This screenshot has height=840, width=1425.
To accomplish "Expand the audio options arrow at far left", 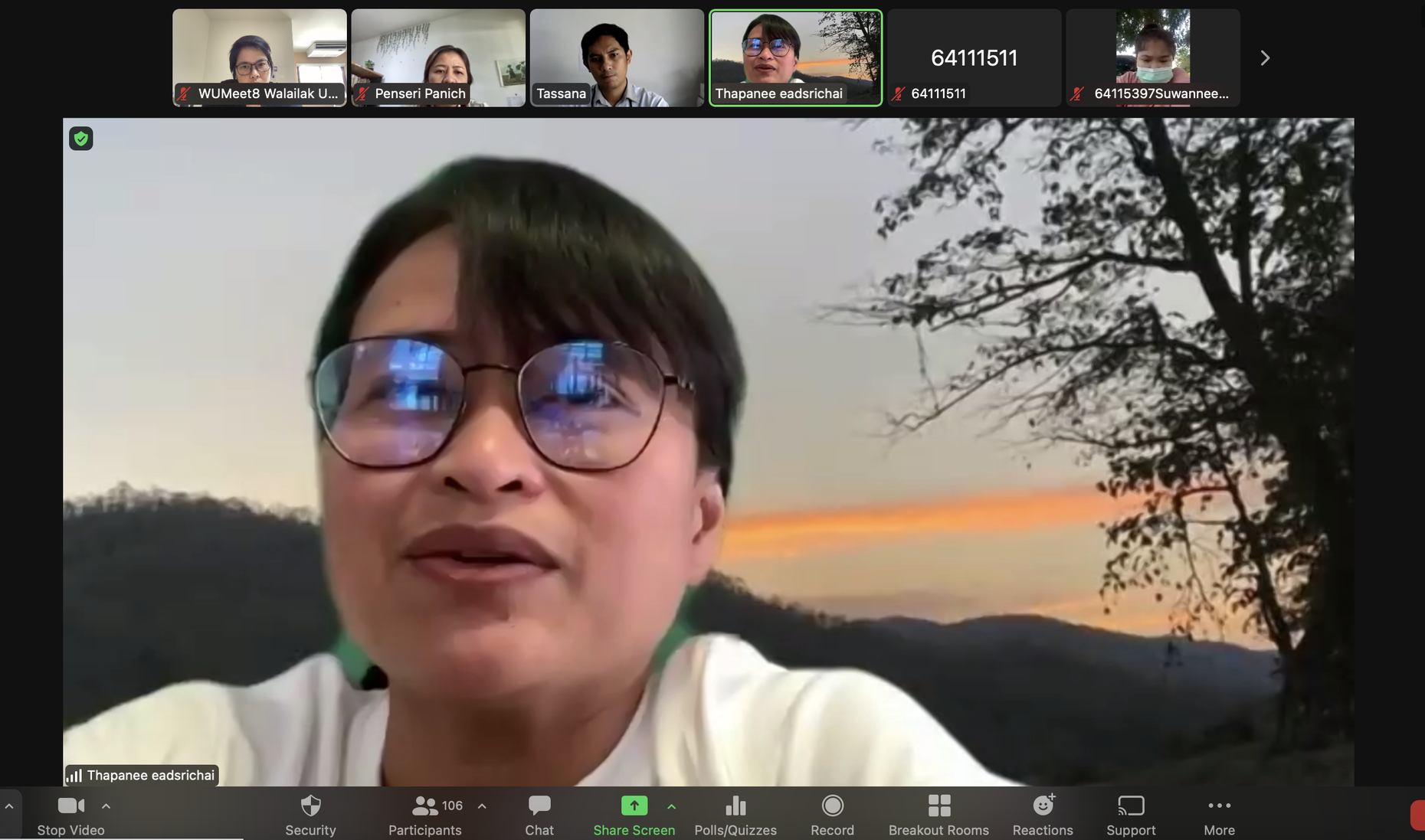I will (9, 806).
